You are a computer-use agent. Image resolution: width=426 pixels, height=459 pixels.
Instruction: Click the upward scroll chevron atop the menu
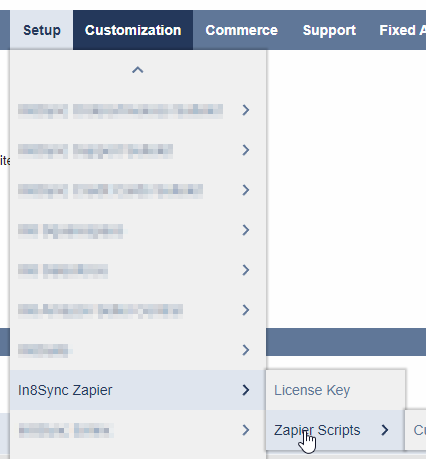(138, 70)
